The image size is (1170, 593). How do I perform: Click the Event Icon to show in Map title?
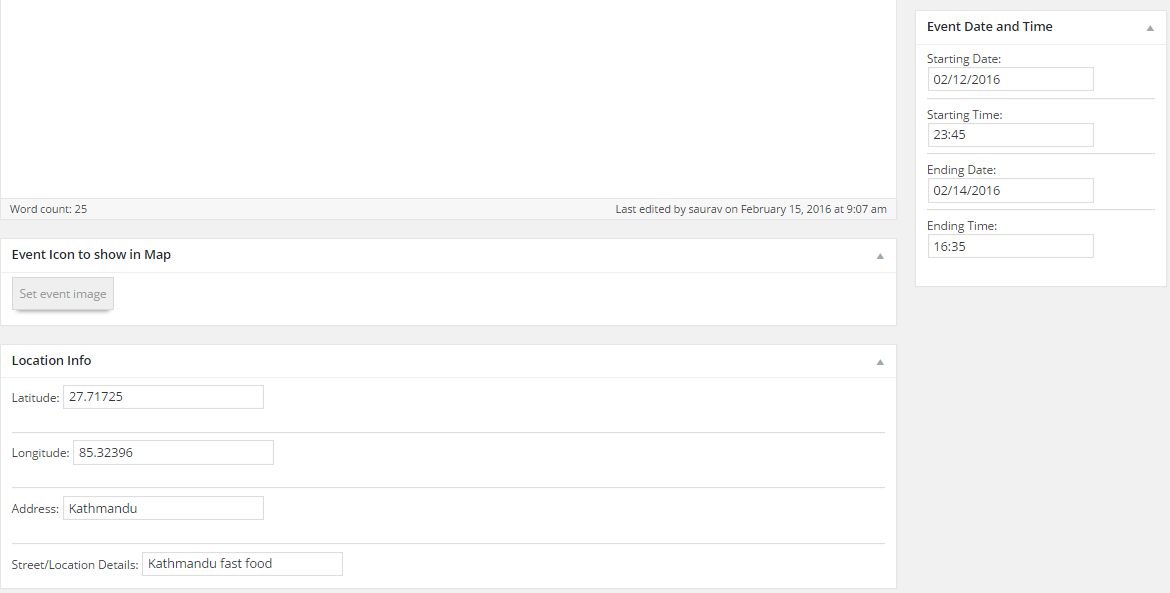[x=91, y=255]
